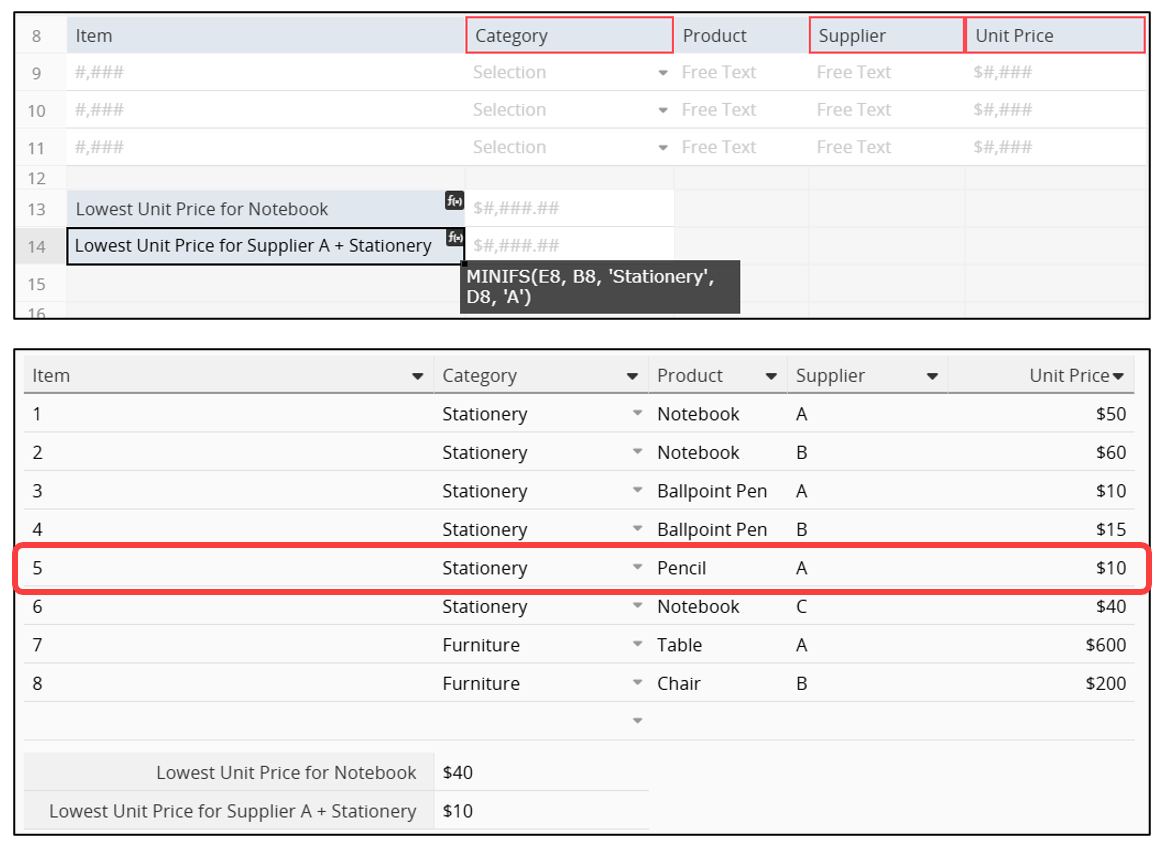Expand Selection dropdown in design row 10
The height and width of the screenshot is (844, 1164).
click(x=662, y=110)
